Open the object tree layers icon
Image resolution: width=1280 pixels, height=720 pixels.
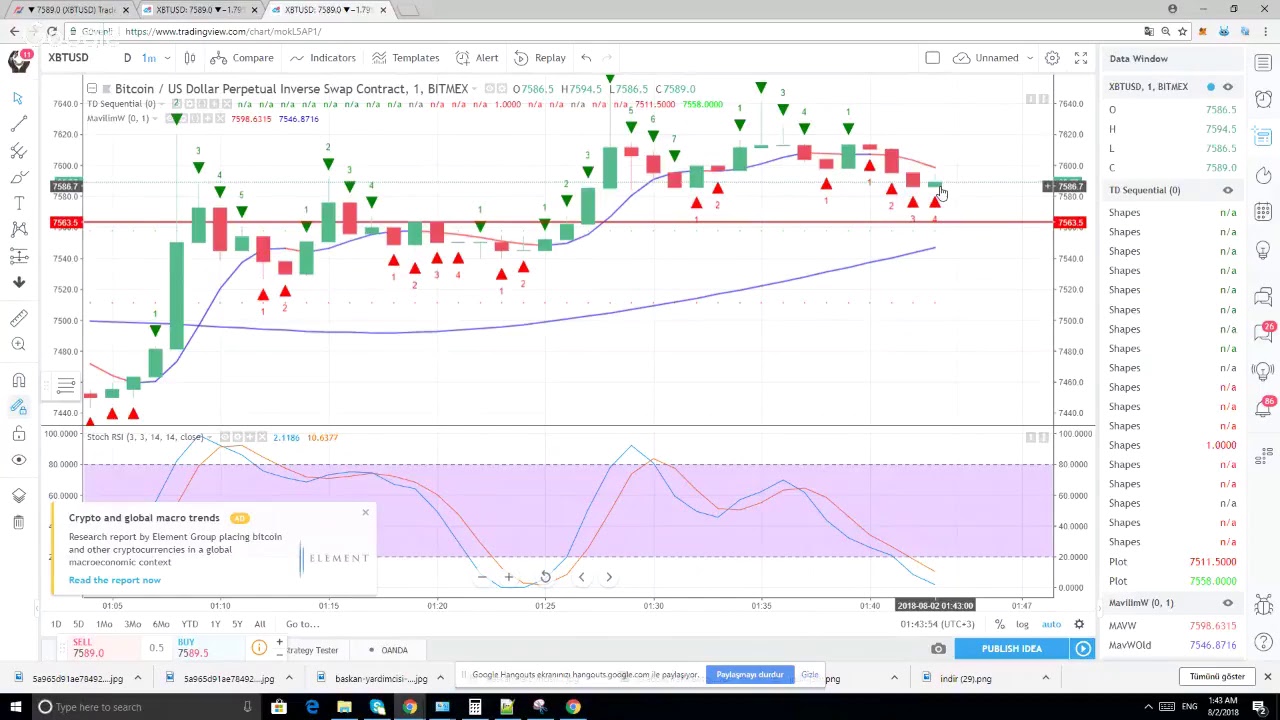(18, 496)
